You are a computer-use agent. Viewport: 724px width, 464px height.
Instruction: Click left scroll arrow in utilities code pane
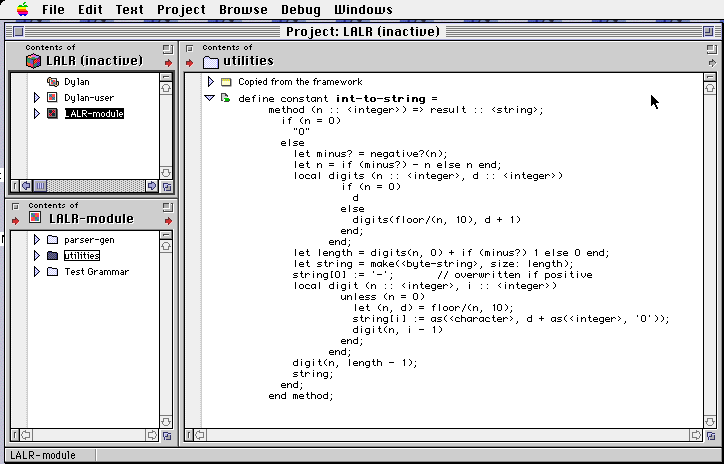[x=200, y=435]
